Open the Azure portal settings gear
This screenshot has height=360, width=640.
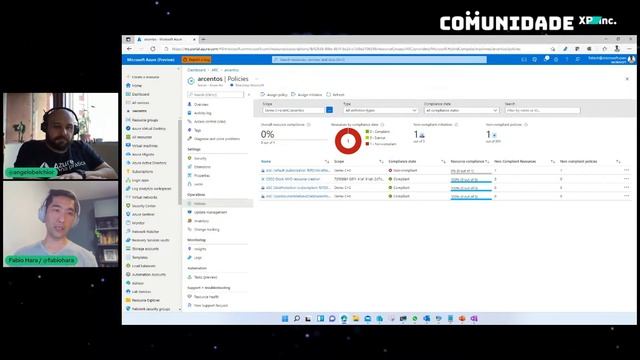point(556,60)
